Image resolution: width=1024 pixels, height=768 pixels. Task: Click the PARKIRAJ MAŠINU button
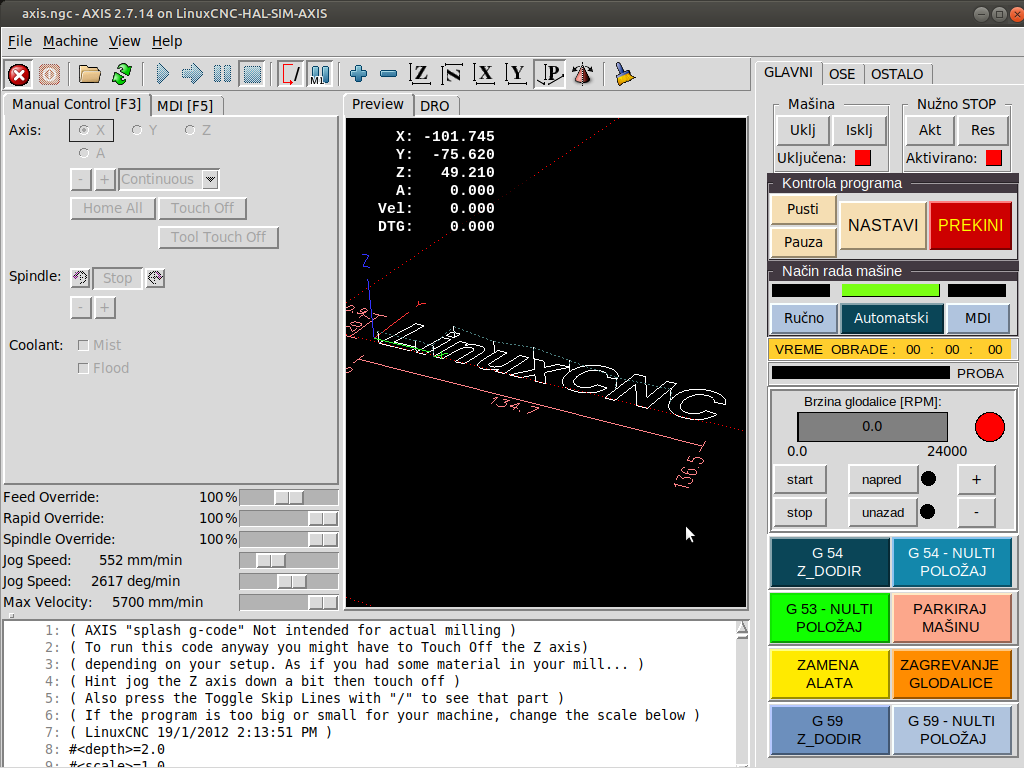pyautogui.click(x=951, y=618)
